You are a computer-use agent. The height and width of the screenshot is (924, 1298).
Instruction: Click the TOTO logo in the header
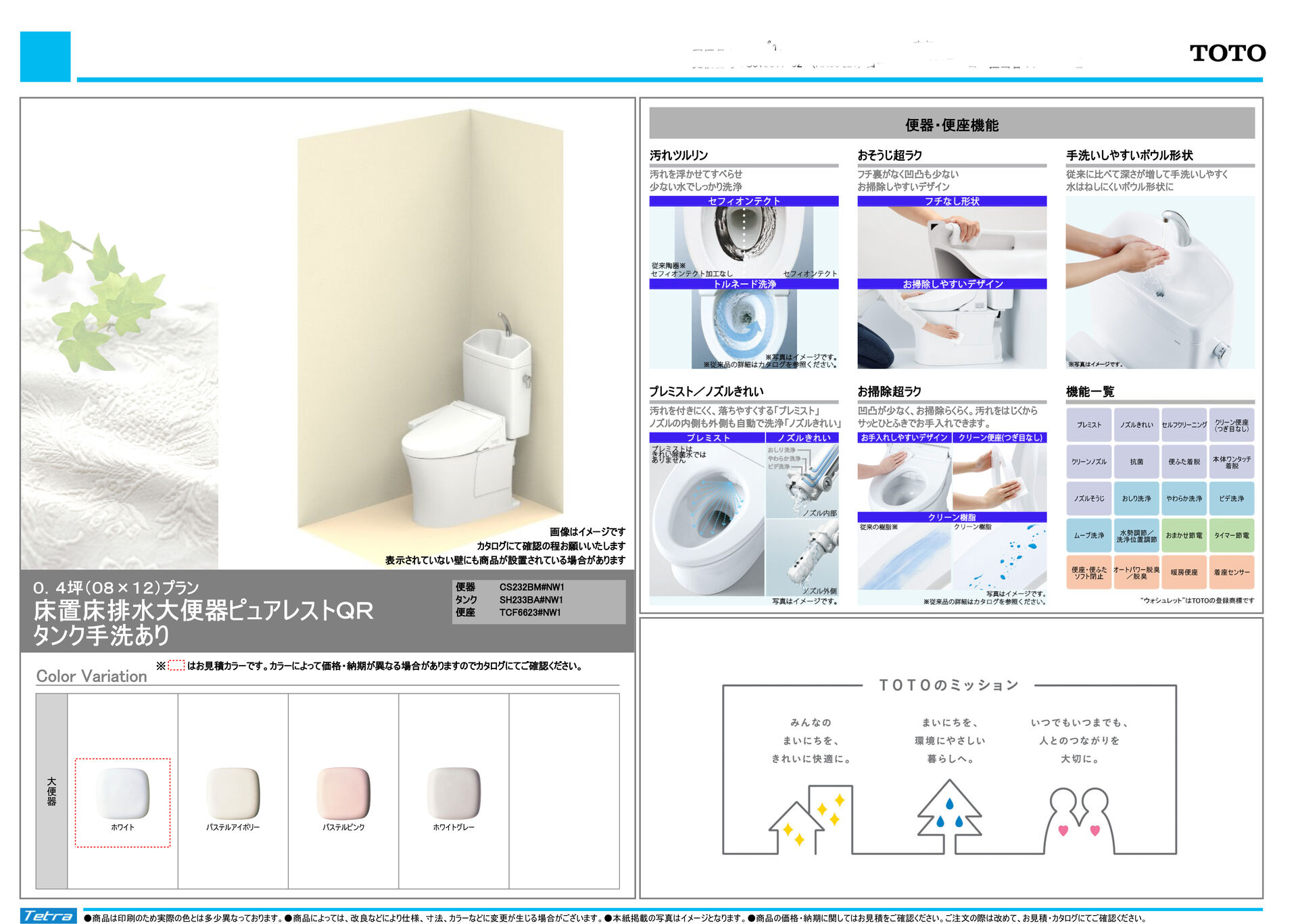[x=1227, y=53]
